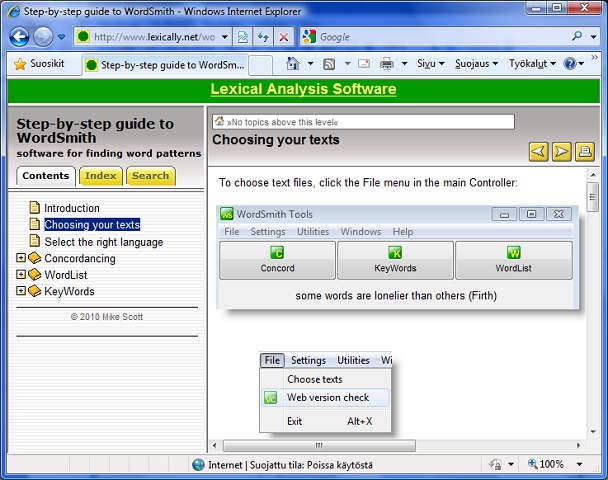Select the Step-by-step guide to WordSm... tab
The width and height of the screenshot is (608, 480).
click(x=165, y=65)
